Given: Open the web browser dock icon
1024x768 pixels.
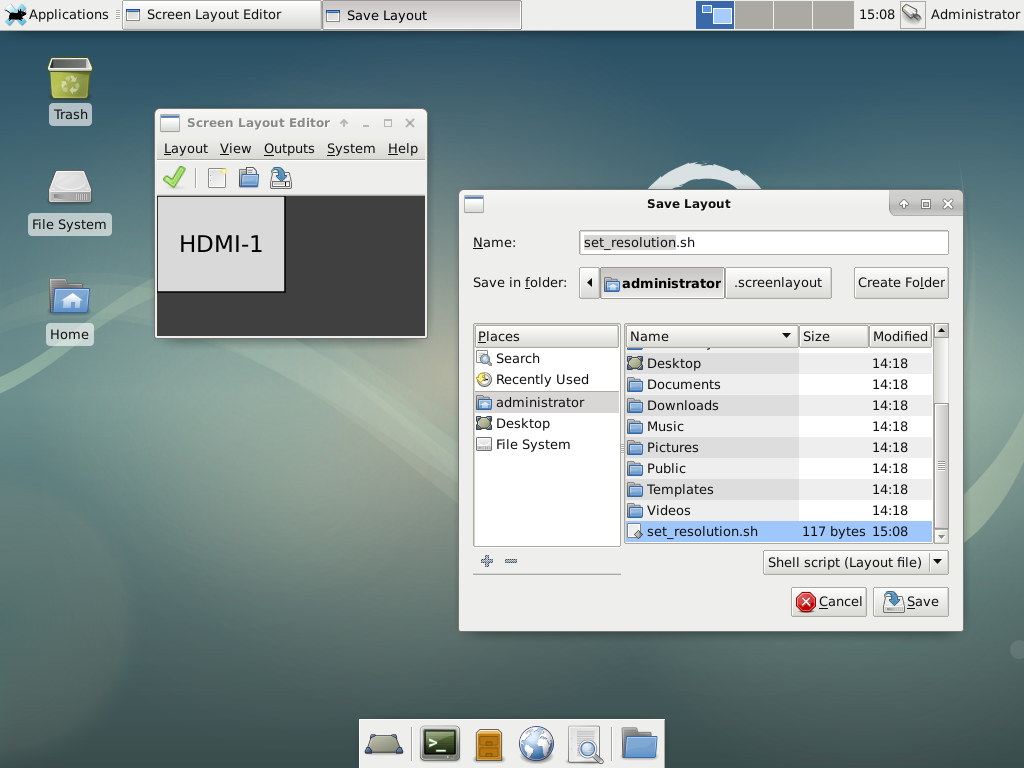Looking at the screenshot, I should pos(536,744).
